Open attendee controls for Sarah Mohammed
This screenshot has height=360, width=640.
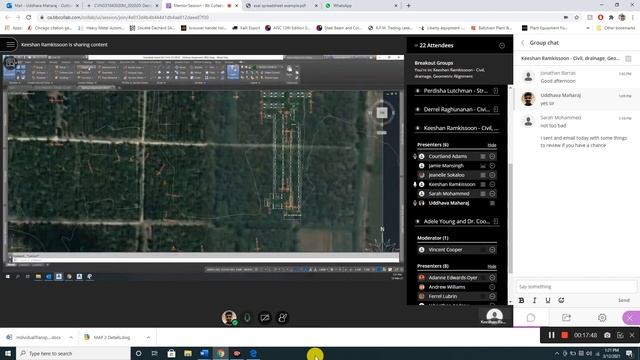tap(492, 194)
